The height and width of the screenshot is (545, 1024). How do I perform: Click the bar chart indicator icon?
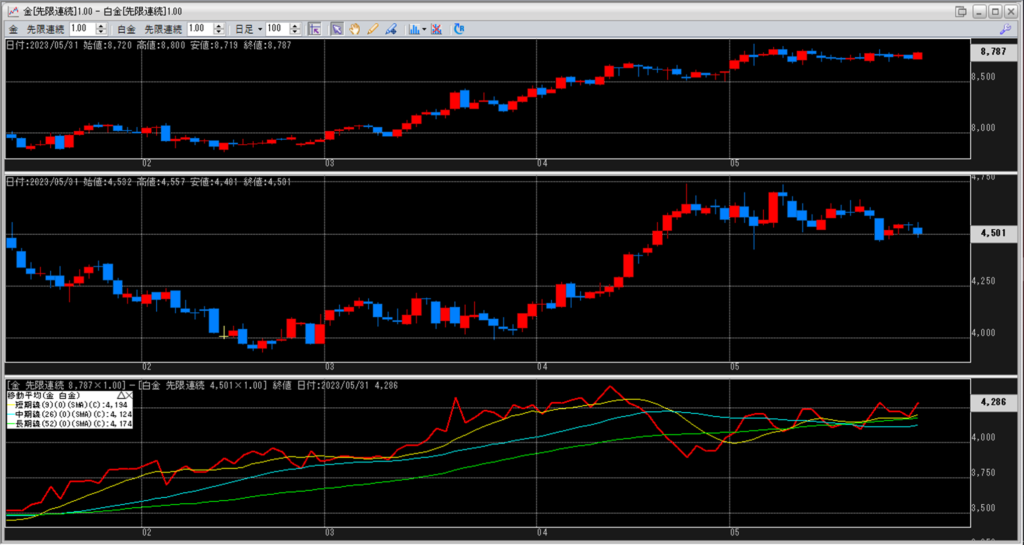(414, 29)
